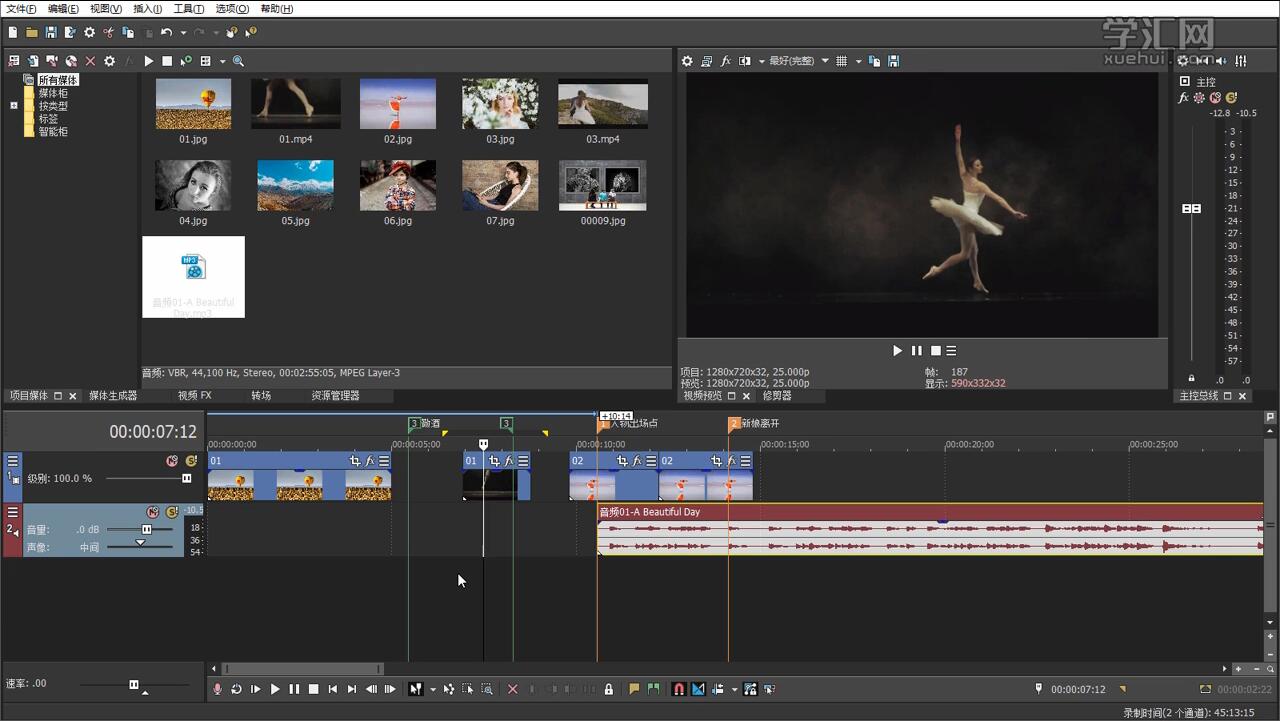Open video output FX in preview toolbar
The height and width of the screenshot is (721, 1280).
point(726,61)
